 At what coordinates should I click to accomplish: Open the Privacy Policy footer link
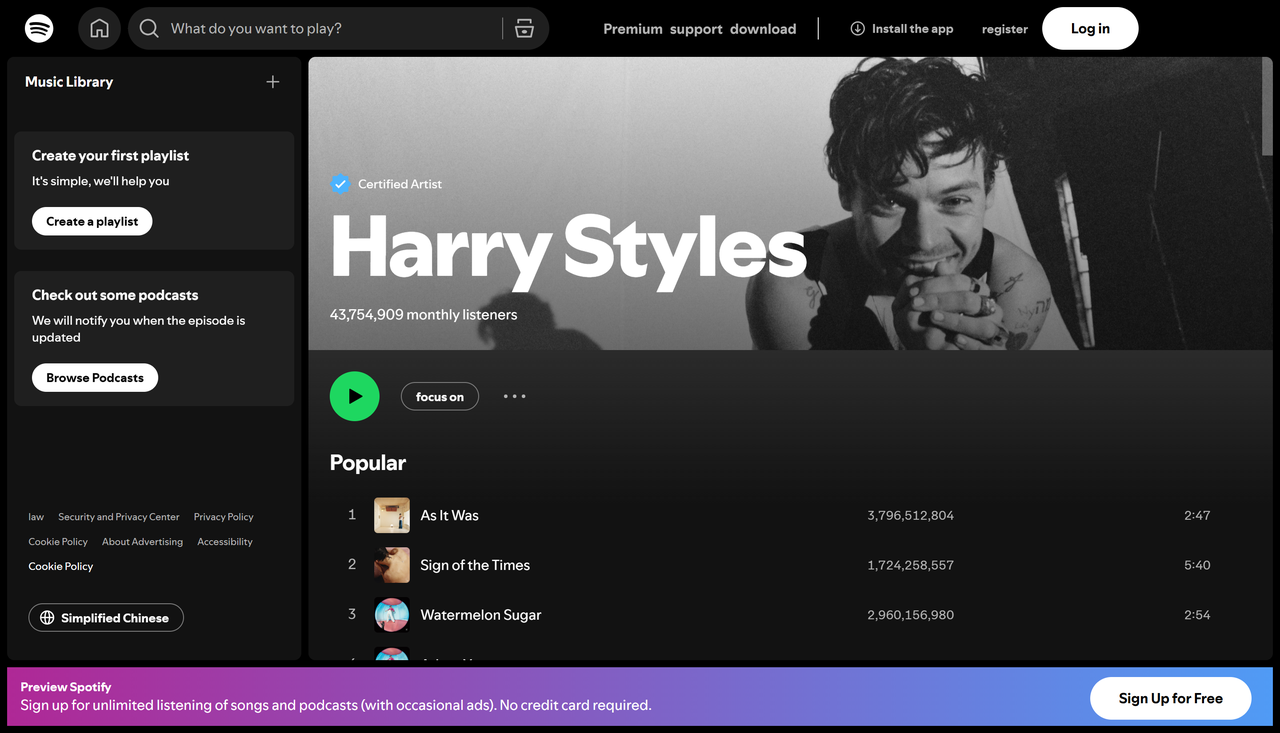coord(224,517)
